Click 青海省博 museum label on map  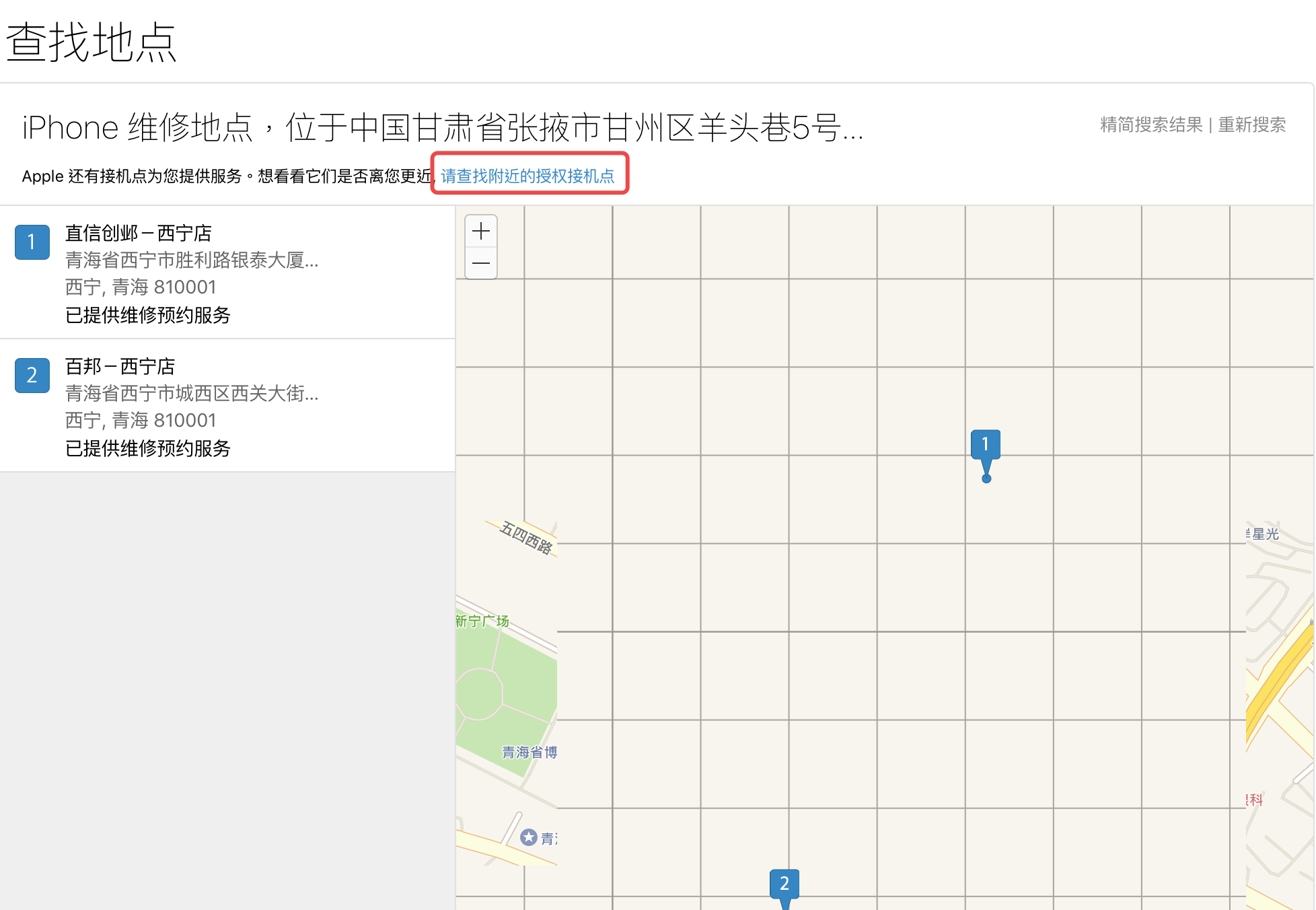(529, 753)
